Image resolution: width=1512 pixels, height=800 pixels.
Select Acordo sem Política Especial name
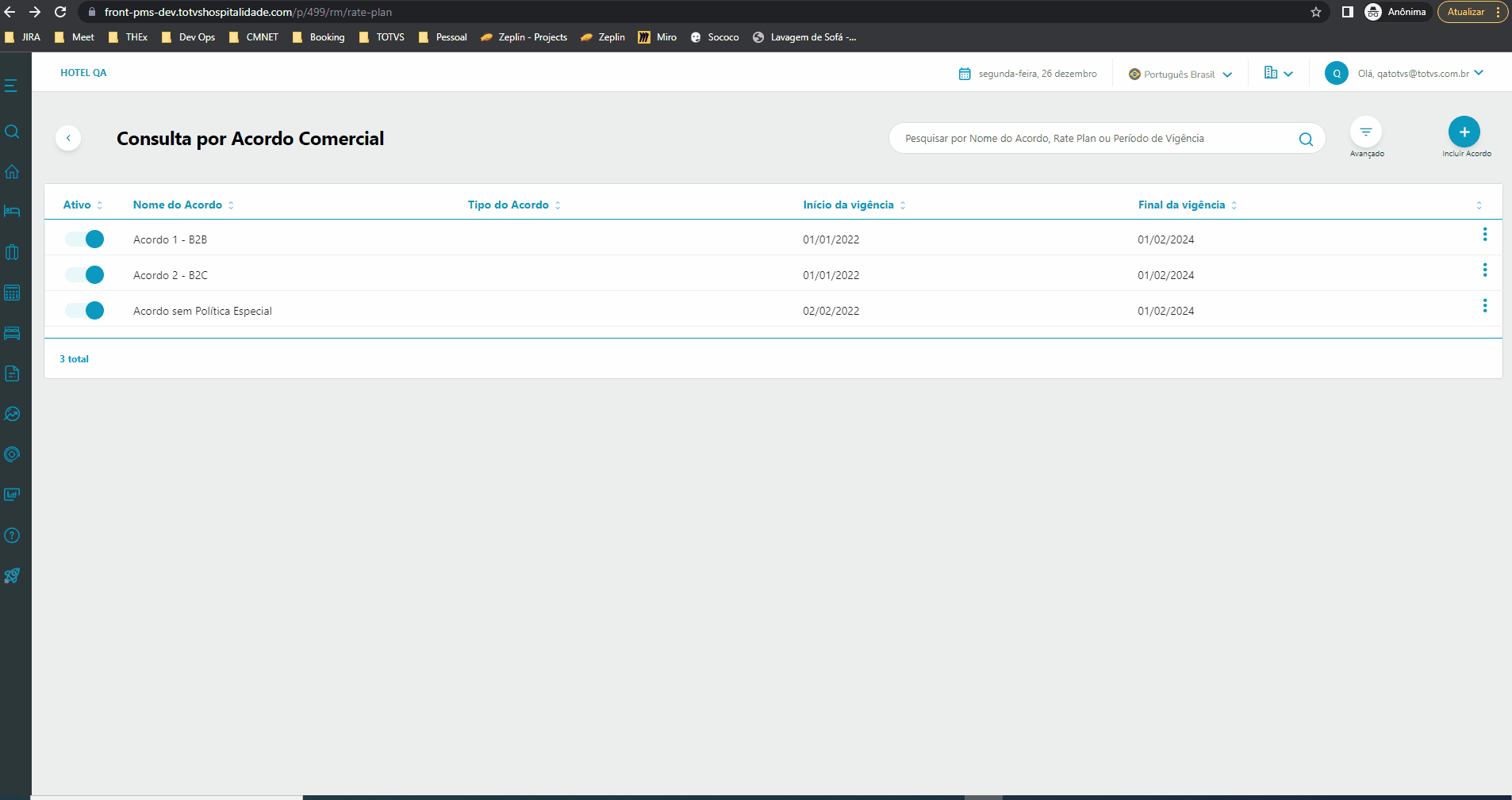tap(202, 311)
